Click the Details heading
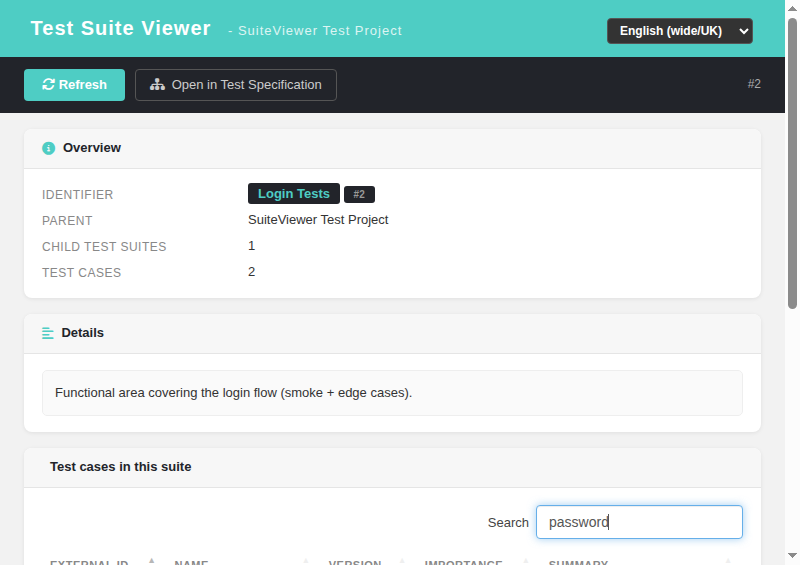 pyautogui.click(x=83, y=333)
